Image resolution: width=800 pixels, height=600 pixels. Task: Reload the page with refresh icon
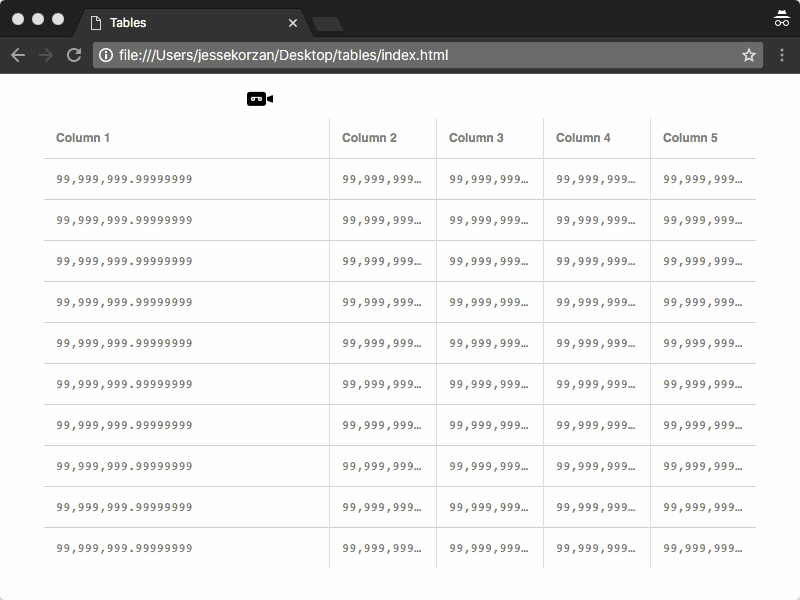coord(74,55)
